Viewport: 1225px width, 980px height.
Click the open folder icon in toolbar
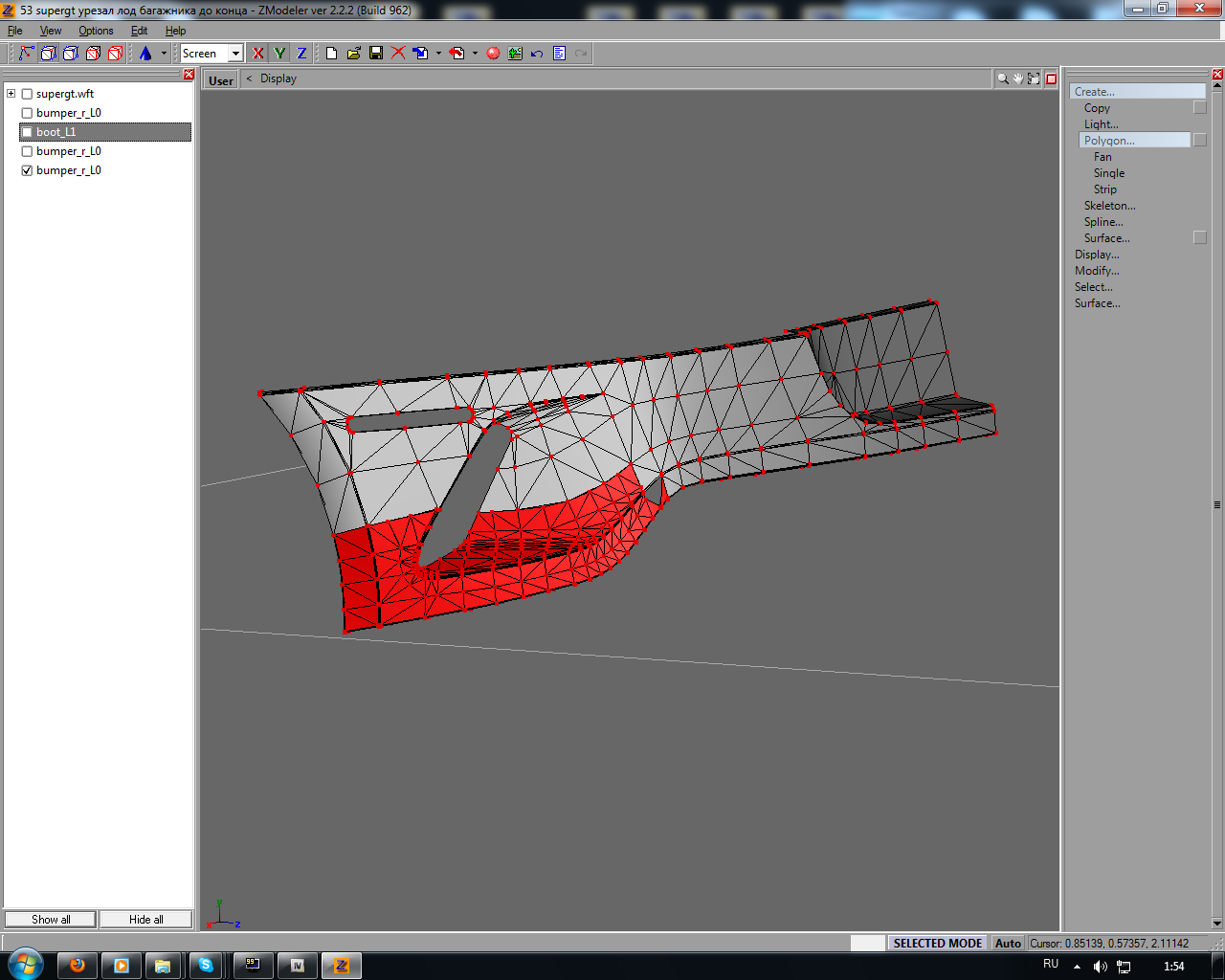pos(353,54)
